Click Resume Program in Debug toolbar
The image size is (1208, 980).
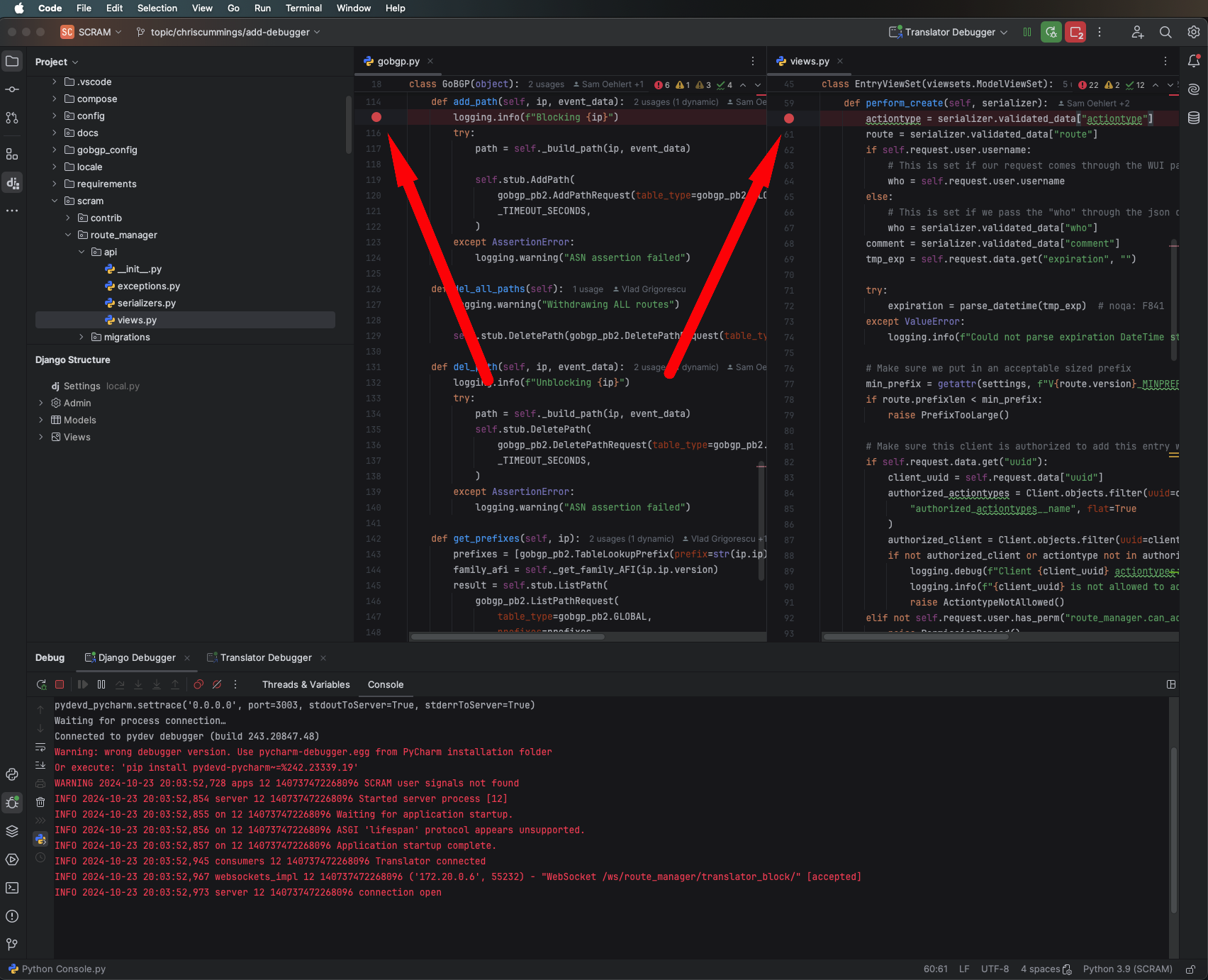(x=83, y=684)
